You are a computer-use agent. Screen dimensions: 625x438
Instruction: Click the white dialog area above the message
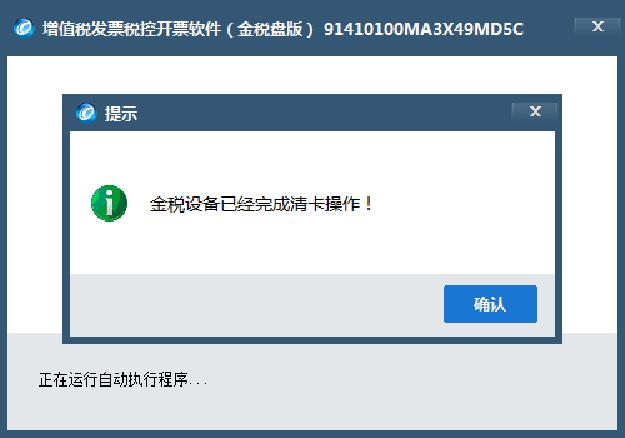pyautogui.click(x=312, y=159)
